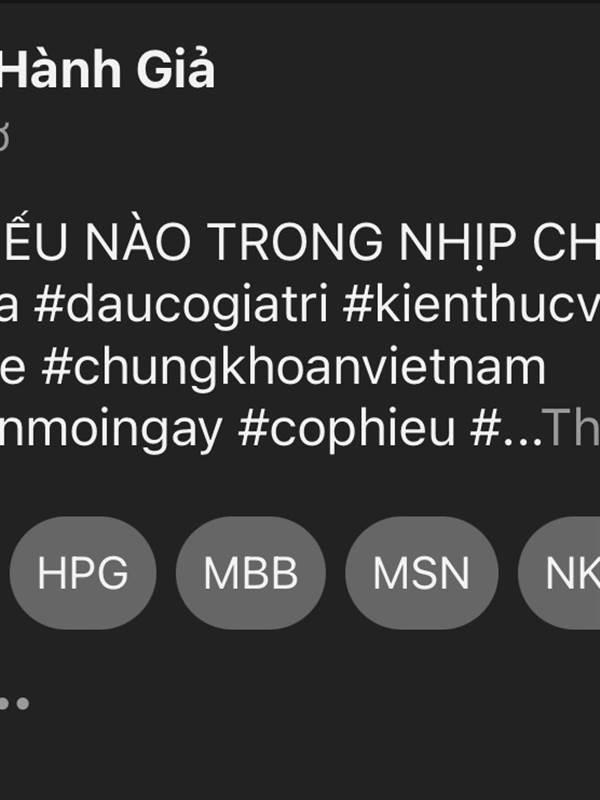Tap the partially visible NK ticker chip

[x=560, y=573]
